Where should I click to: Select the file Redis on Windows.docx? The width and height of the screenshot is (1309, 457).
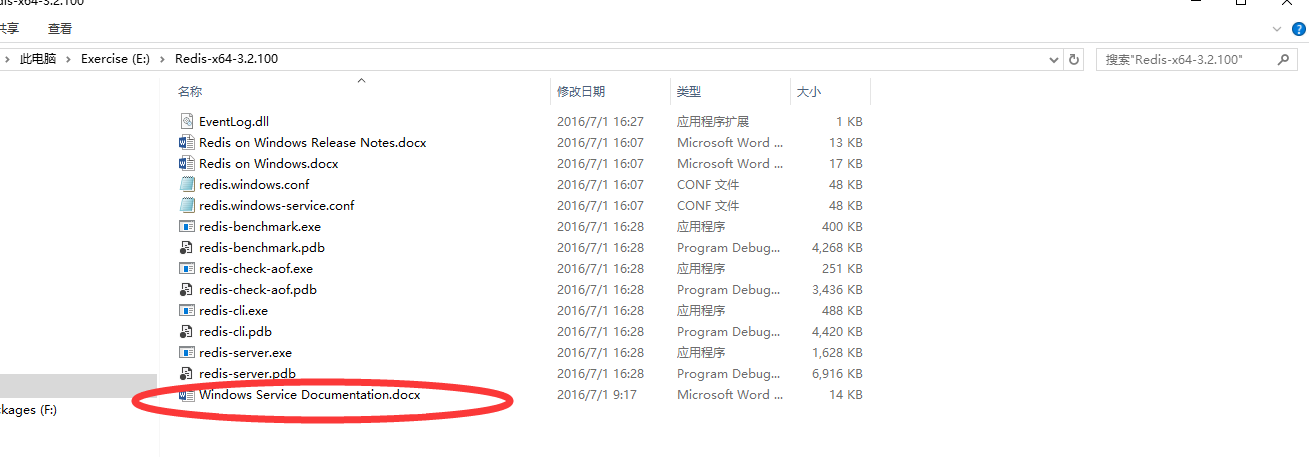click(x=268, y=163)
